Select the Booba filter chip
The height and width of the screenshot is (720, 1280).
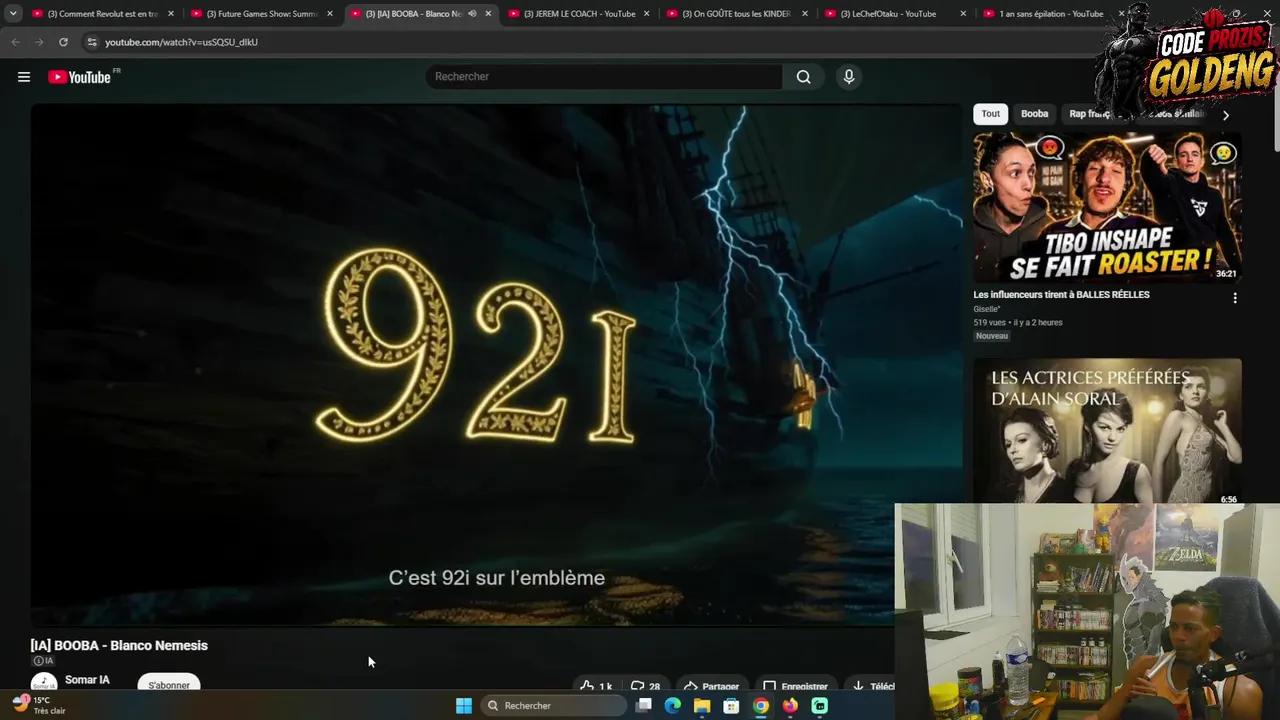(1034, 114)
